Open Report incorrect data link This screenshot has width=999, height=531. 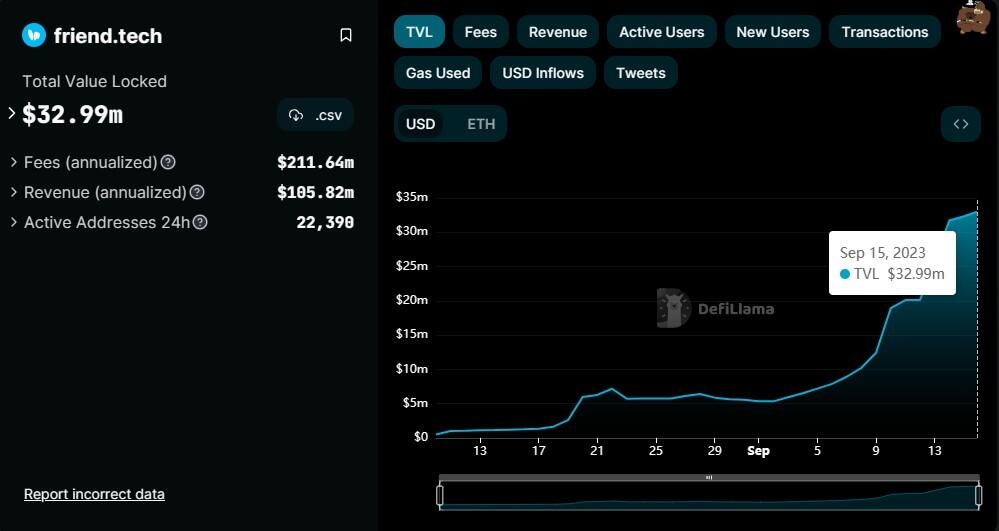[94, 494]
